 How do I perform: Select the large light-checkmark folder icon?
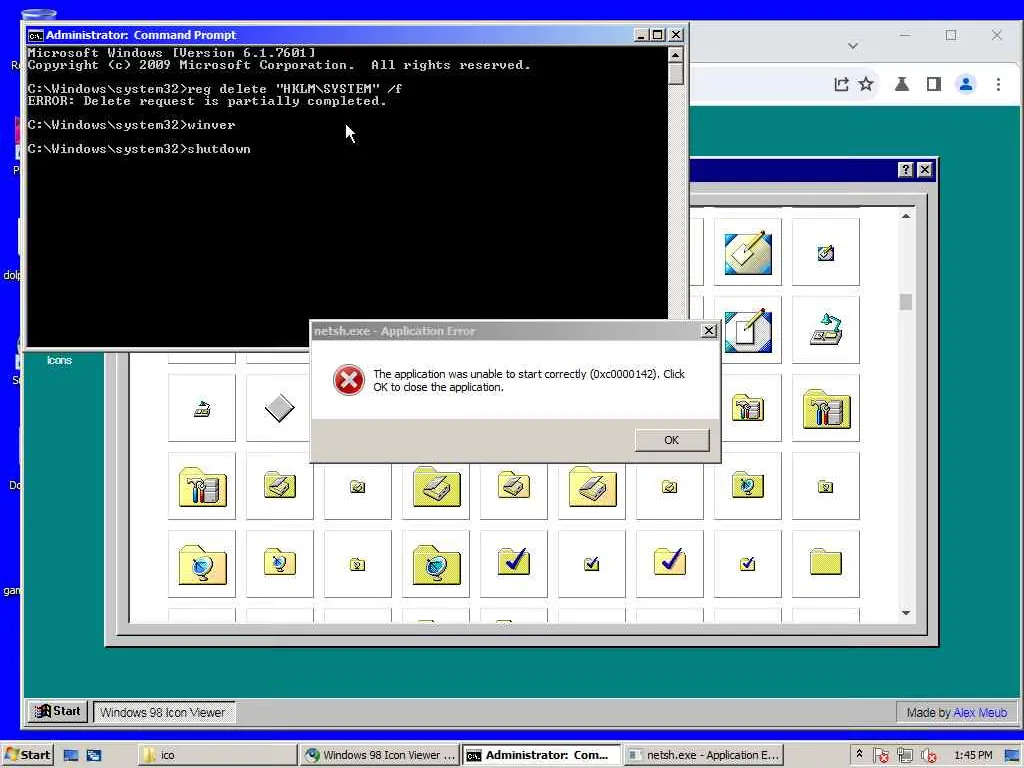pyautogui.click(x=669, y=564)
